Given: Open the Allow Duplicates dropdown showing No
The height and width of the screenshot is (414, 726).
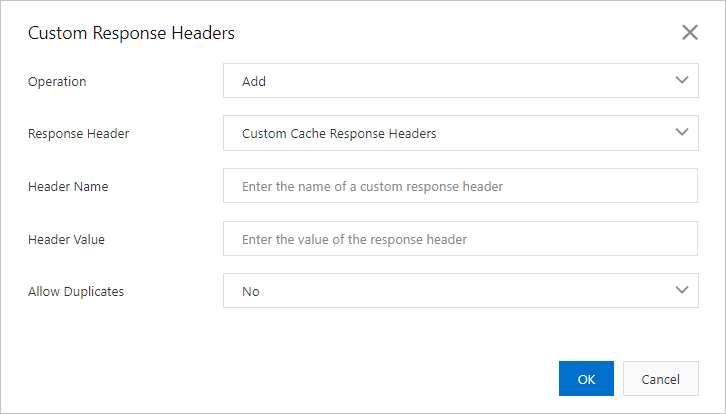Looking at the screenshot, I should [x=461, y=291].
